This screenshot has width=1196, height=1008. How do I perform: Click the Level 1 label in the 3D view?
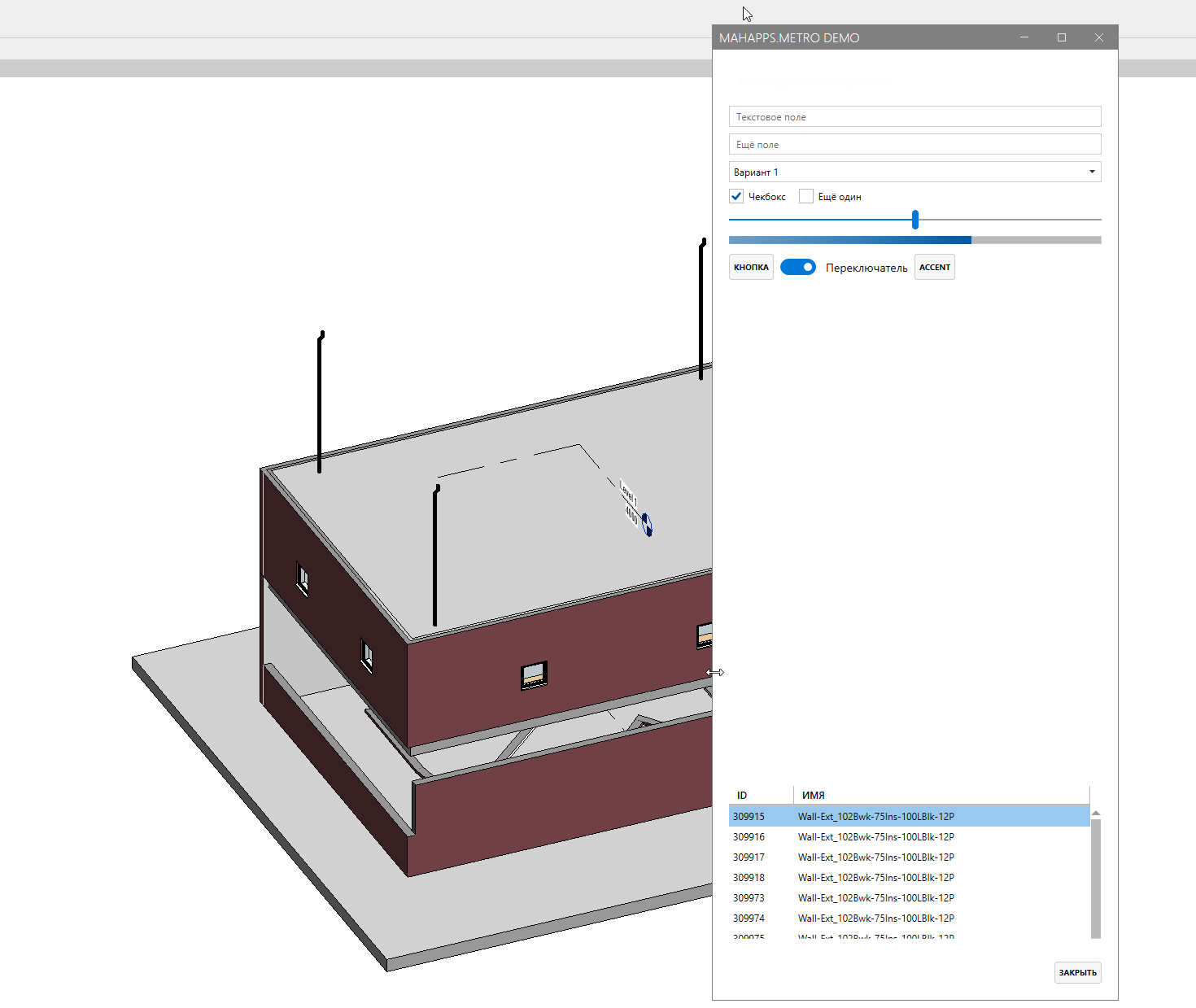tap(626, 495)
